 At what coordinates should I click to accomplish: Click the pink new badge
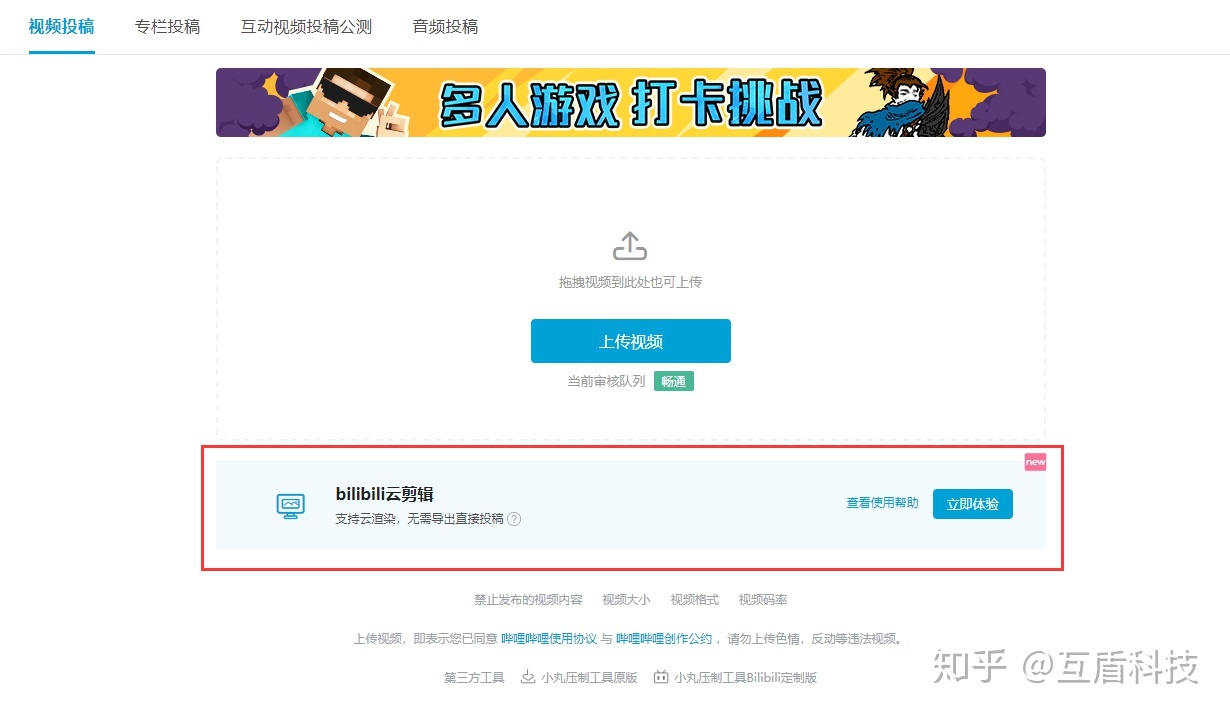(x=1035, y=462)
